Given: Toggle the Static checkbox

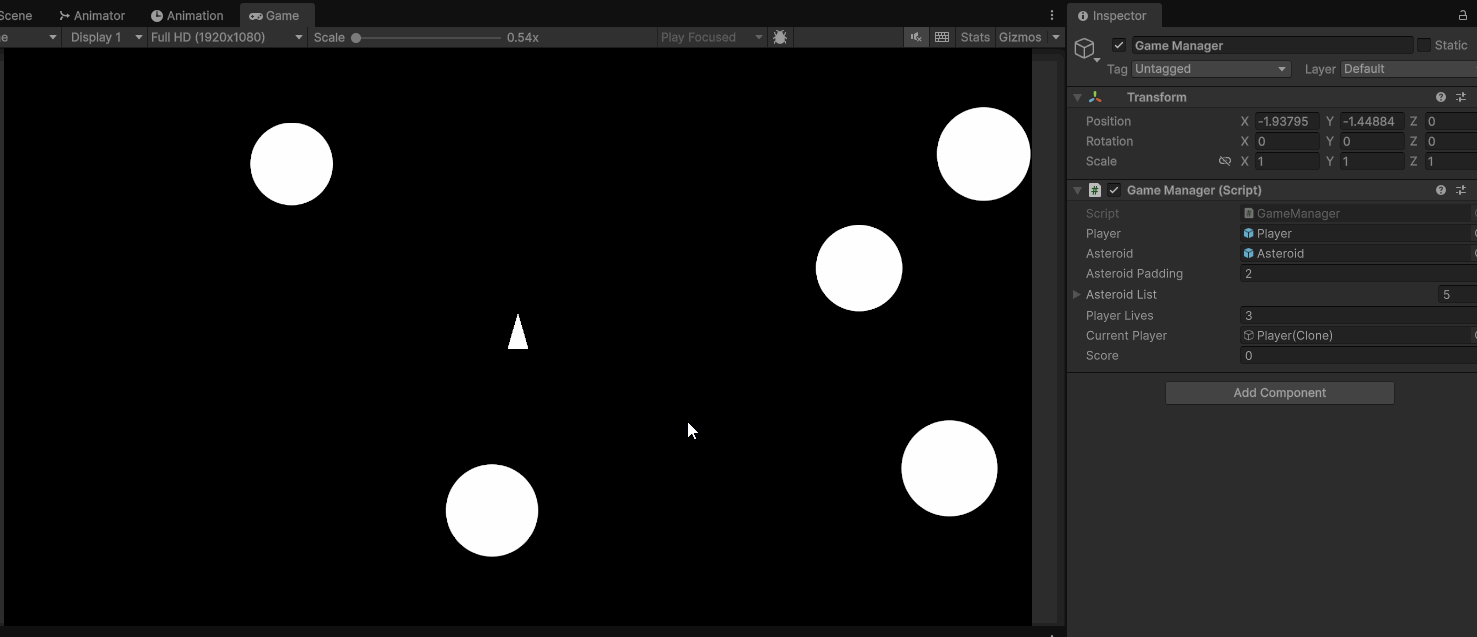Looking at the screenshot, I should click(x=1424, y=45).
